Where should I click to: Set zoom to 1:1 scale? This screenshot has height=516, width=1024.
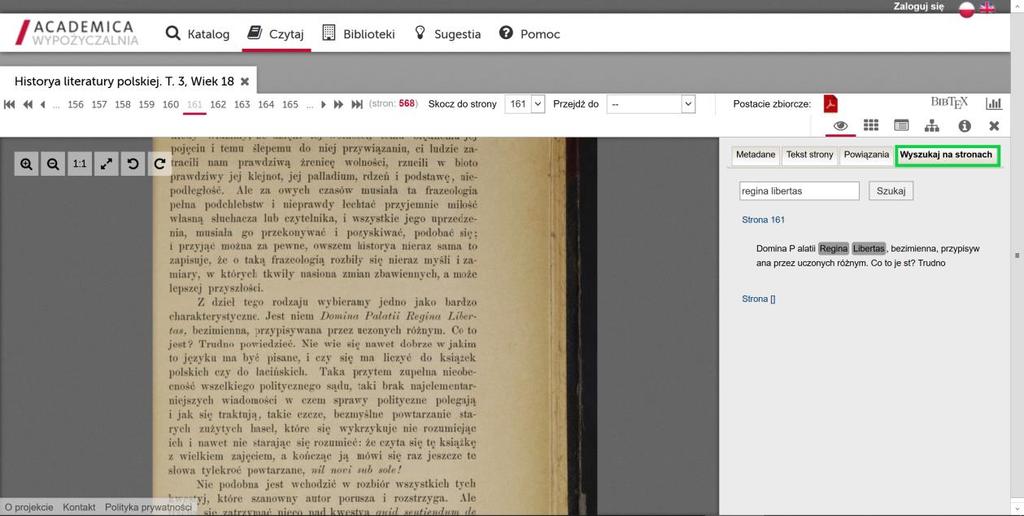click(80, 164)
